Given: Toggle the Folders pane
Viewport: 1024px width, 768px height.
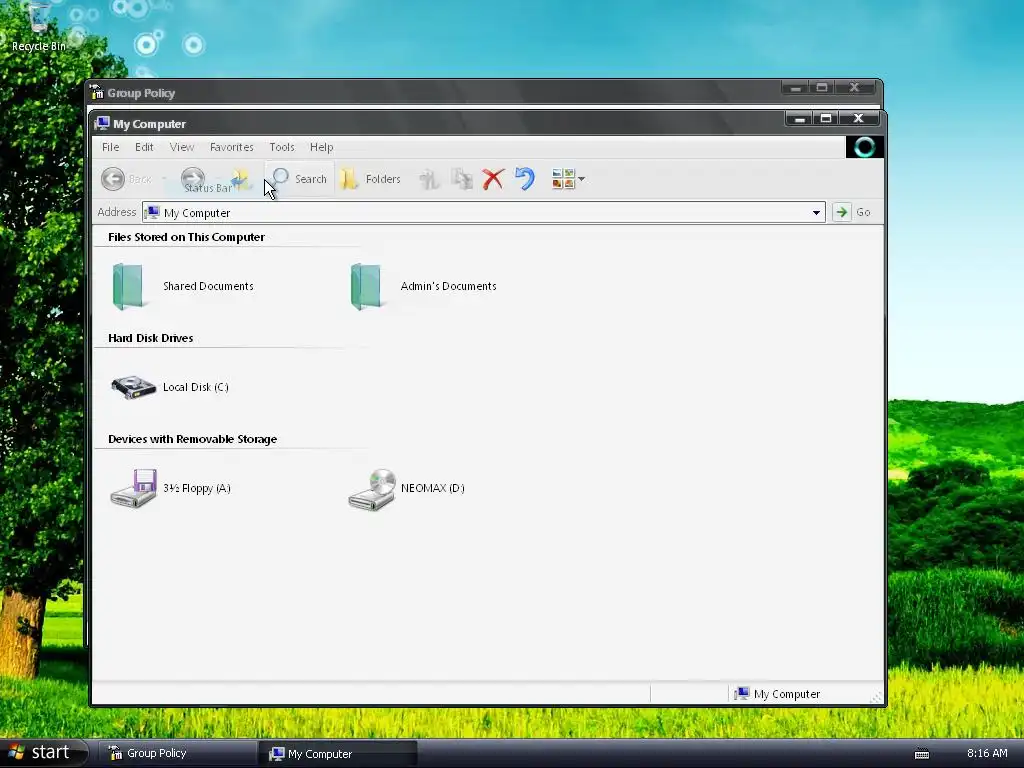Looking at the screenshot, I should (370, 178).
